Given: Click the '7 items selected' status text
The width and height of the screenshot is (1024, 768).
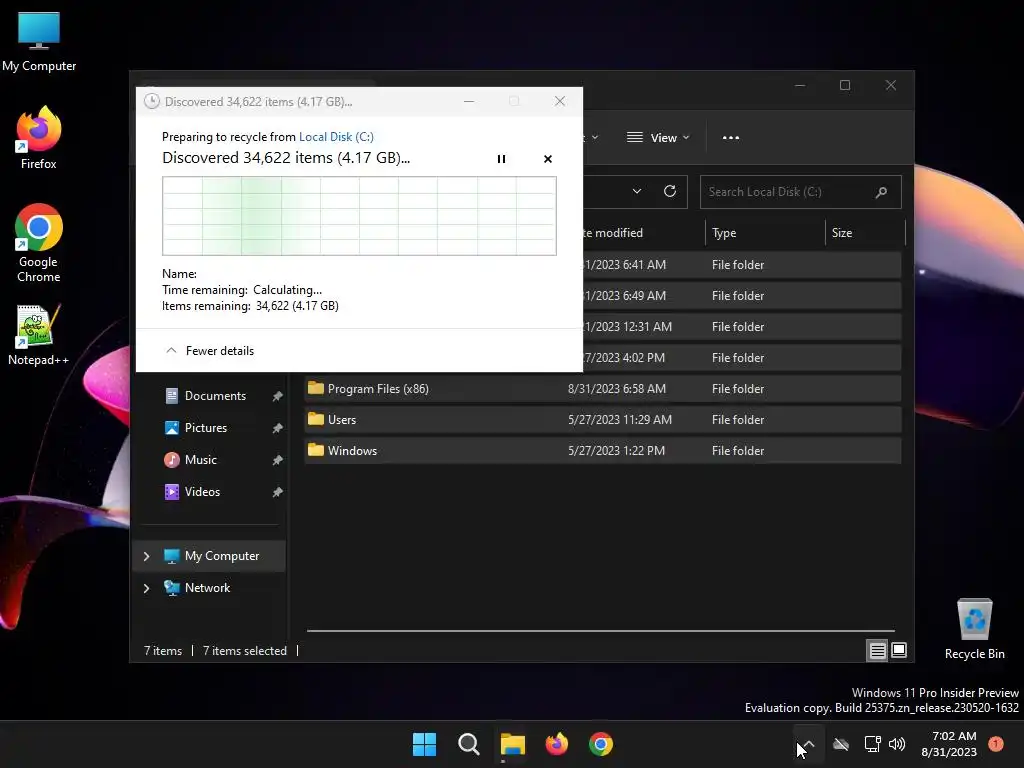Looking at the screenshot, I should click(245, 650).
